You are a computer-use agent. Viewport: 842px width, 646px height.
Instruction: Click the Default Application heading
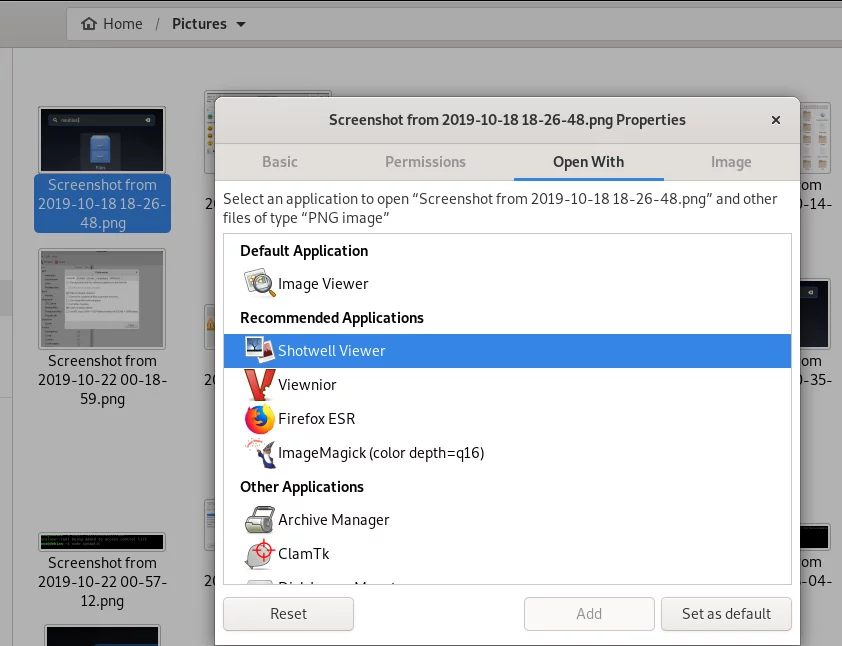[x=304, y=251]
